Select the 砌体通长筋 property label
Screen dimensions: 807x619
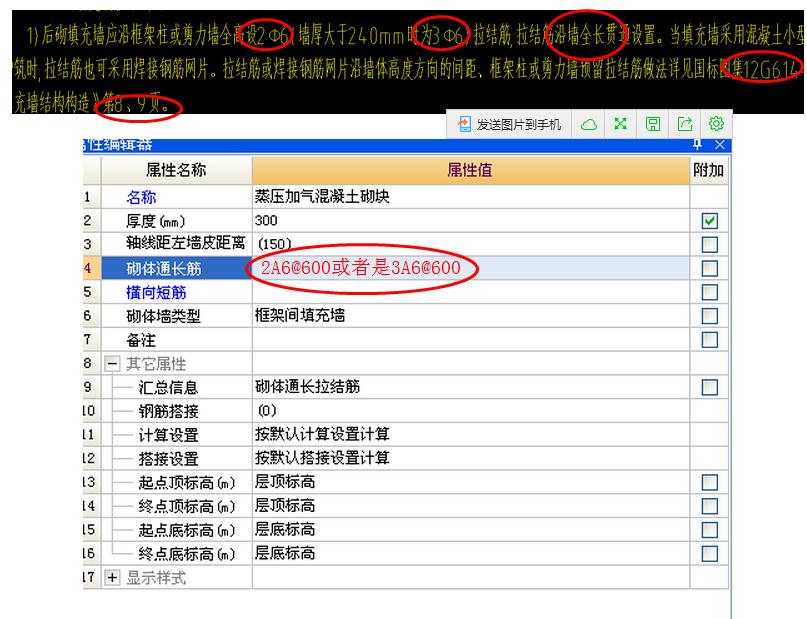[164, 269]
